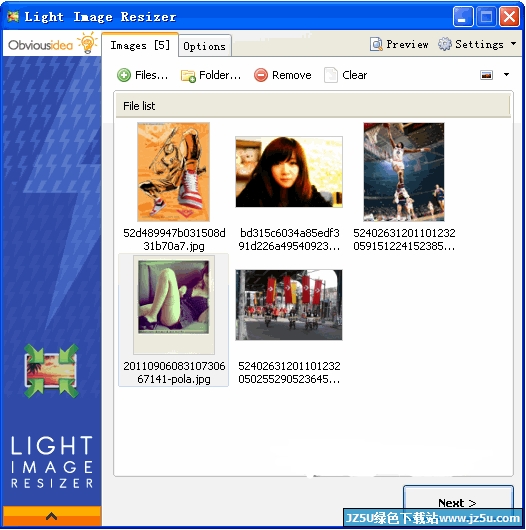
Task: Expand the view mode dropdown arrow
Action: coord(506,75)
